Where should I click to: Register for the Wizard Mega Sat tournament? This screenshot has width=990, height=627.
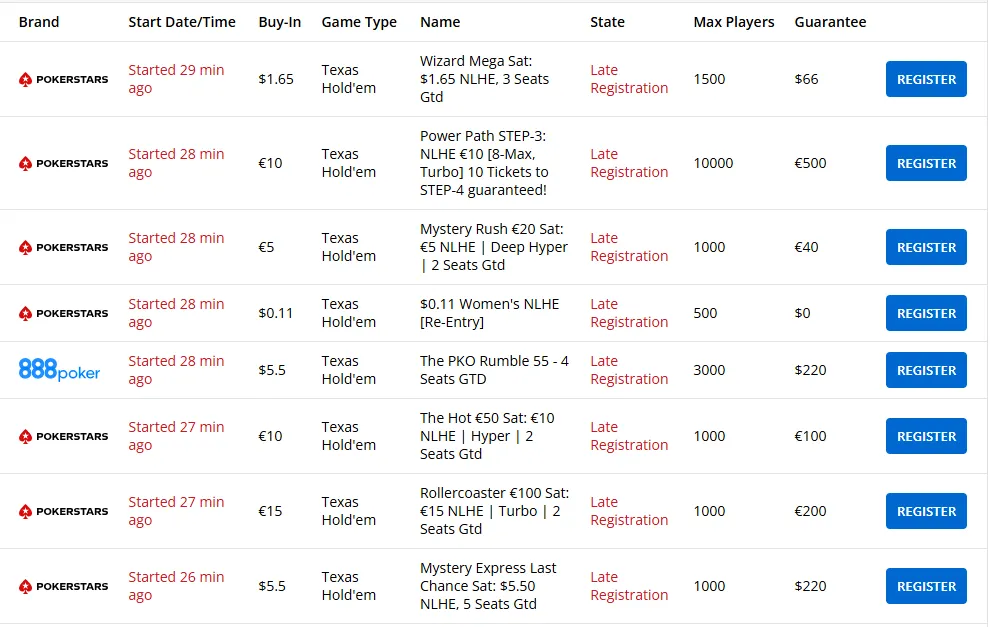click(x=925, y=79)
